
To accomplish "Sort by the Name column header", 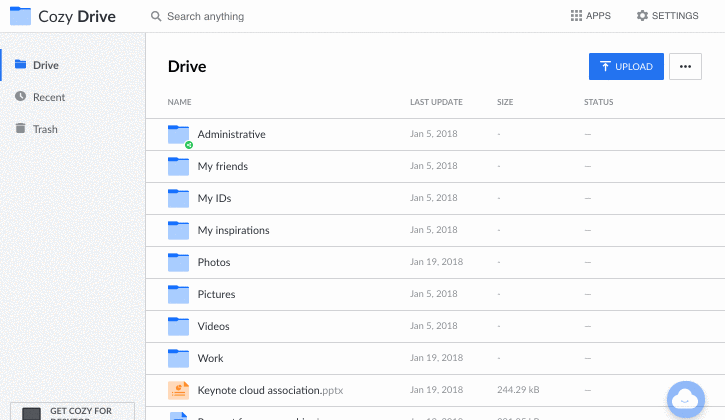I will click(x=179, y=102).
